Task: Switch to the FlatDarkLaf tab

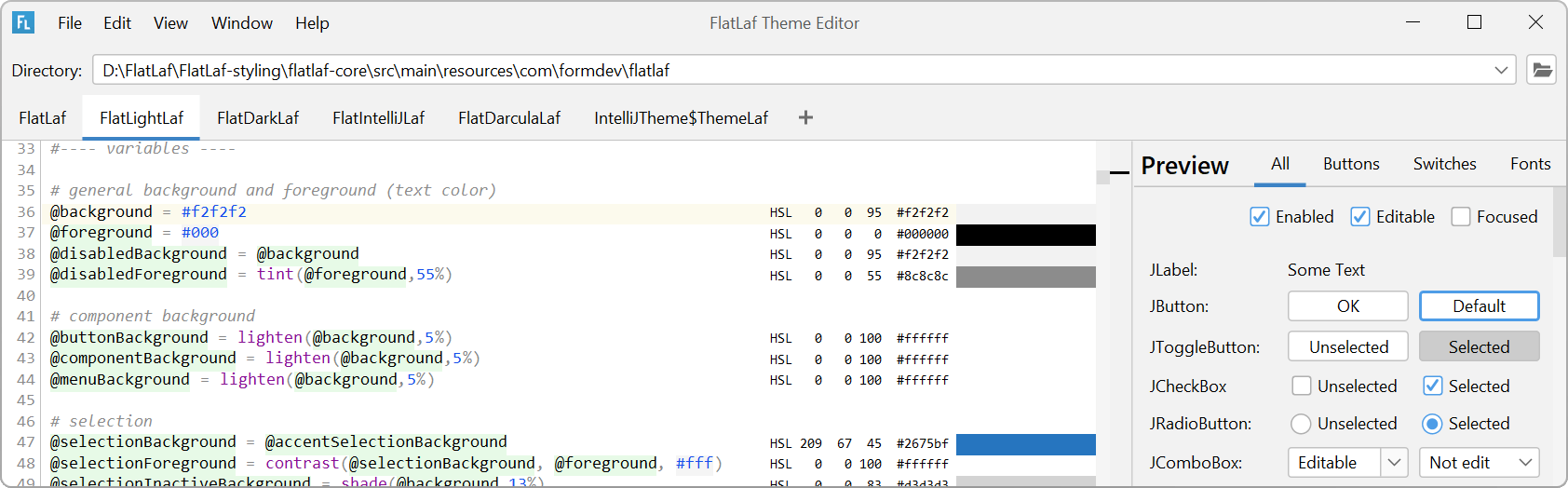Action: coord(258,118)
